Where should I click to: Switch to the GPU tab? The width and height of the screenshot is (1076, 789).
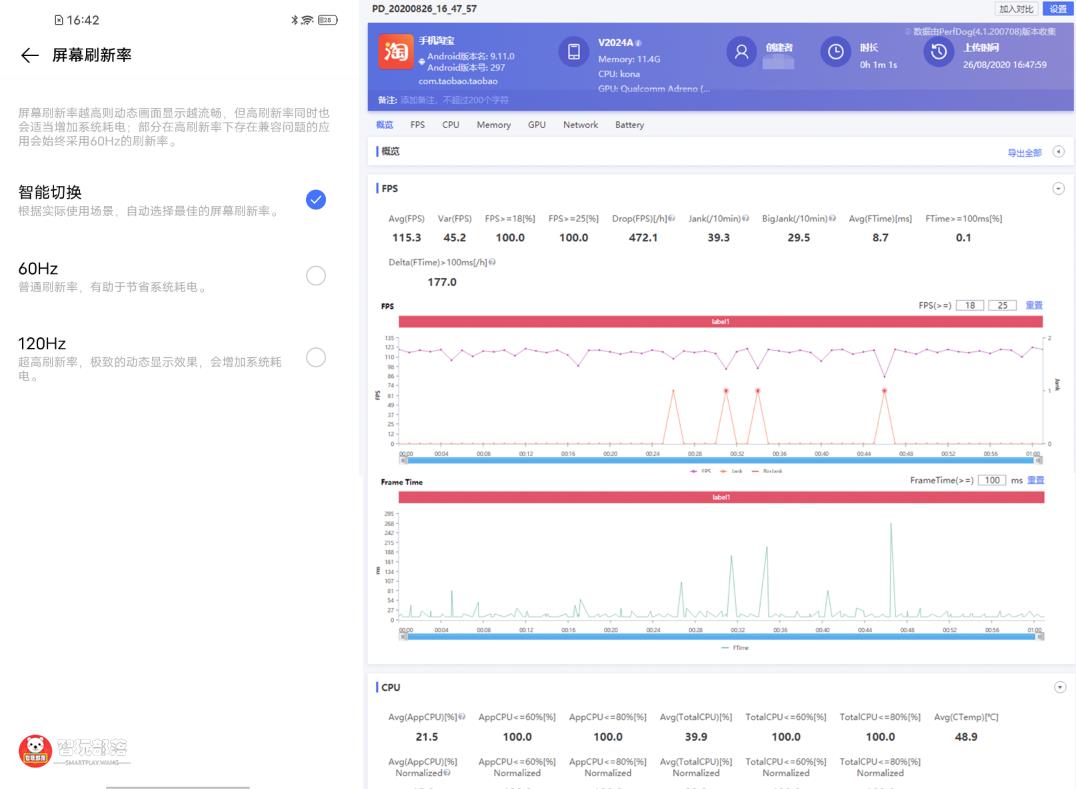(x=536, y=124)
